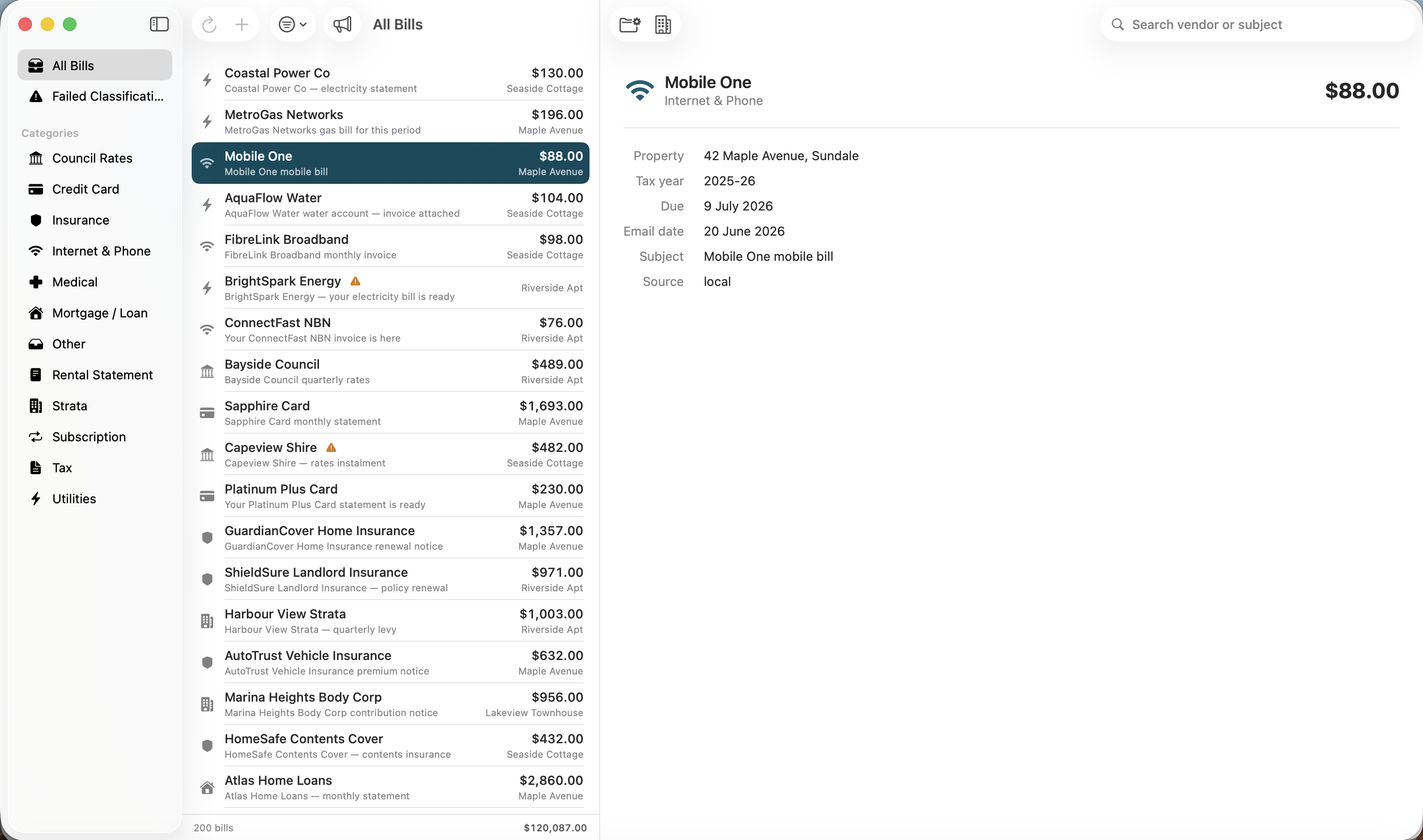Image resolution: width=1423 pixels, height=840 pixels.
Task: Open AutoTrust Vehicle Insurance bill
Action: click(x=390, y=662)
